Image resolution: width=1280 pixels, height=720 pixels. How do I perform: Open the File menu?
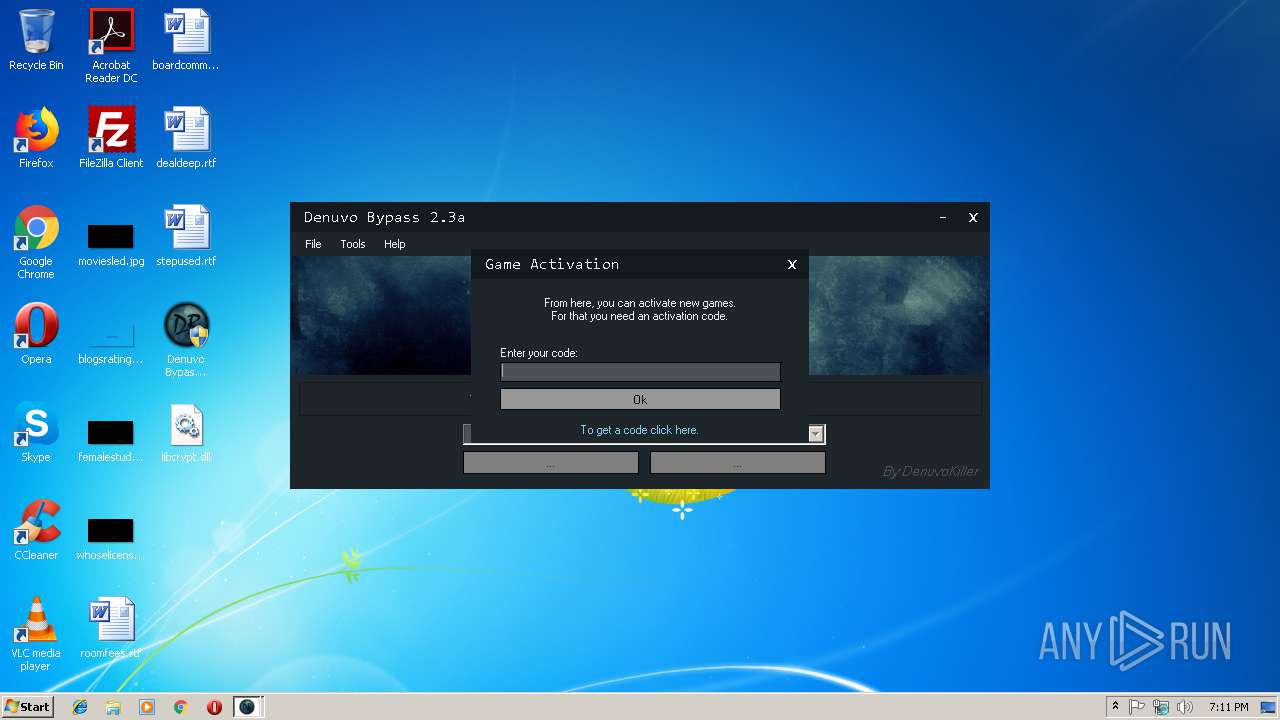[313, 244]
